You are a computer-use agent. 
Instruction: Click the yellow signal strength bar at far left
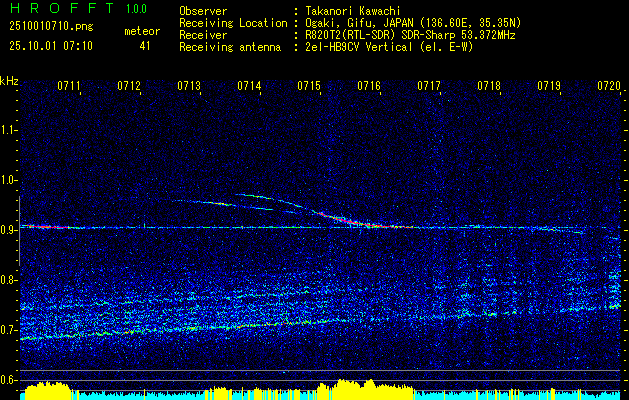click(48, 389)
